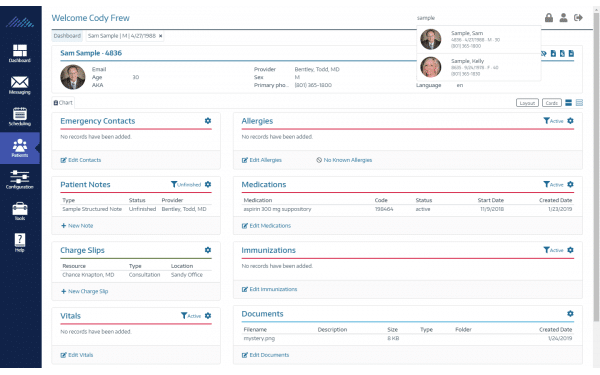The width and height of the screenshot is (600, 375).
Task: Open Allergies card settings gear
Action: click(570, 121)
